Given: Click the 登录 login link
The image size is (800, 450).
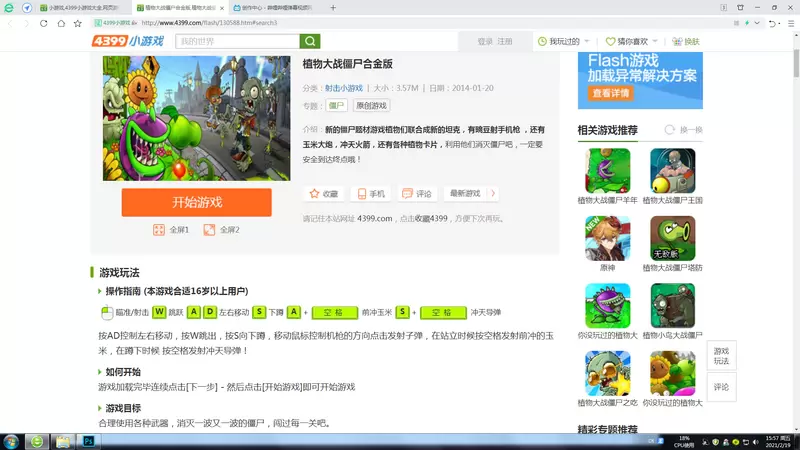Looking at the screenshot, I should click(x=485, y=41).
